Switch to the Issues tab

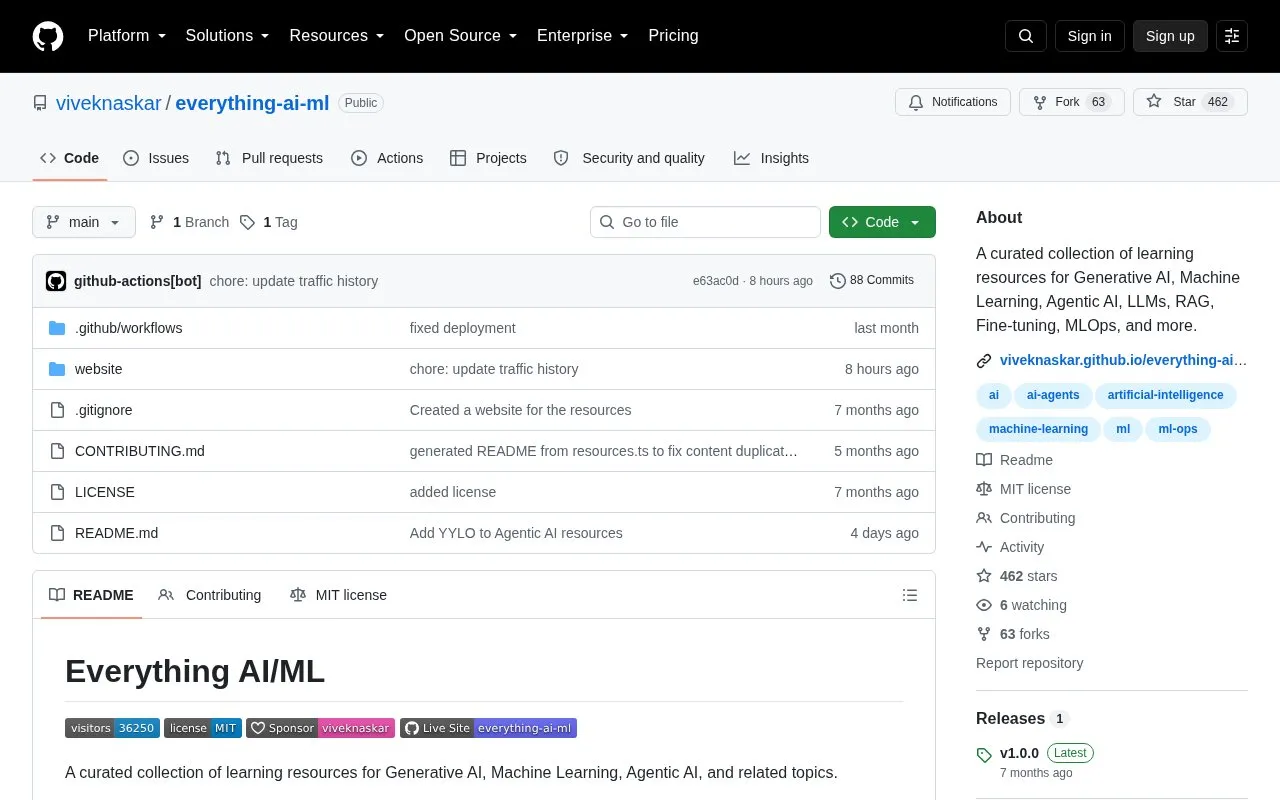[156, 158]
